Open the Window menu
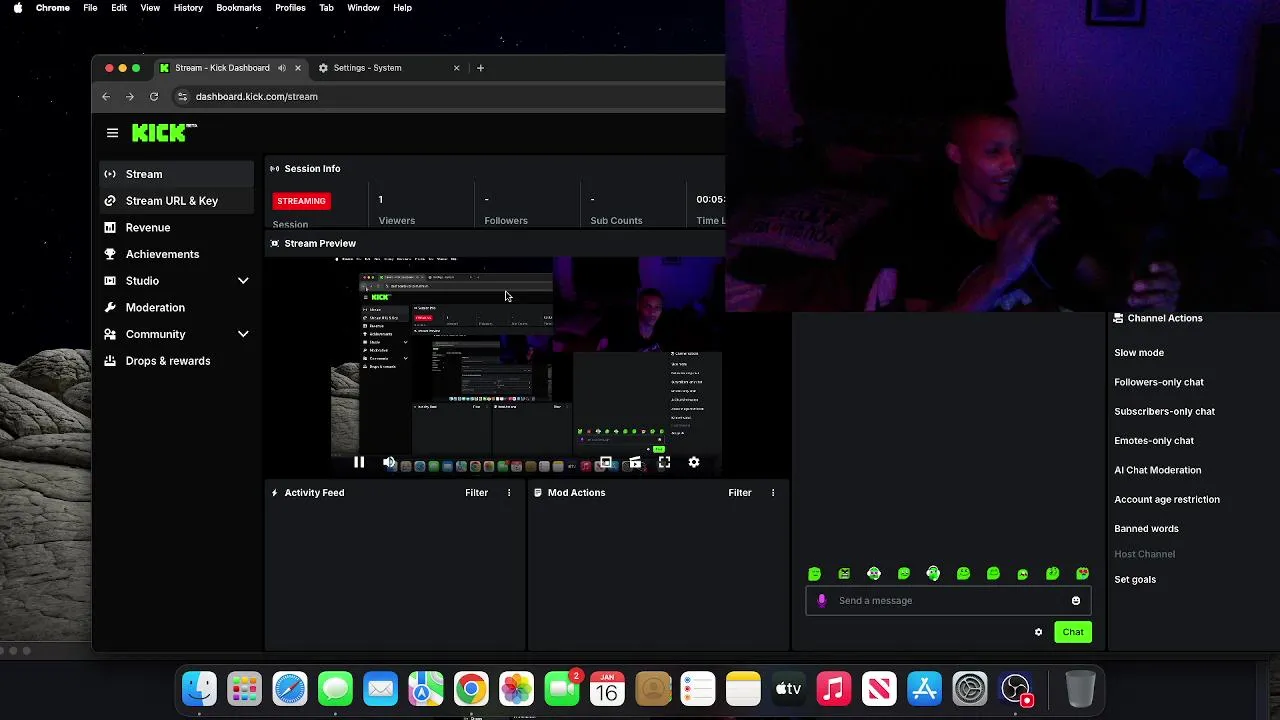The width and height of the screenshot is (1280, 720). click(x=363, y=8)
